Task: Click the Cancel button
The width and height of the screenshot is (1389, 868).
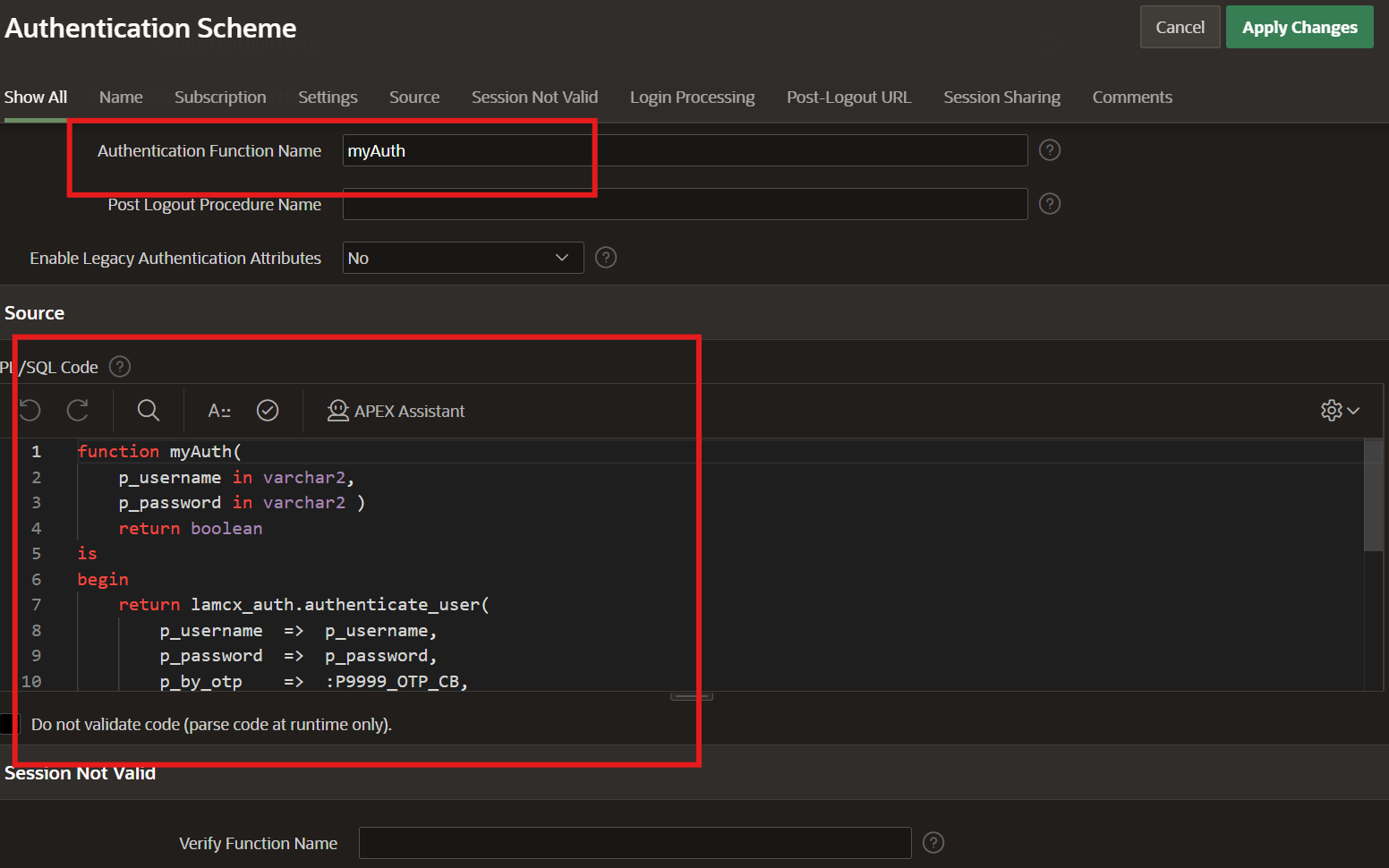Action: [x=1180, y=28]
